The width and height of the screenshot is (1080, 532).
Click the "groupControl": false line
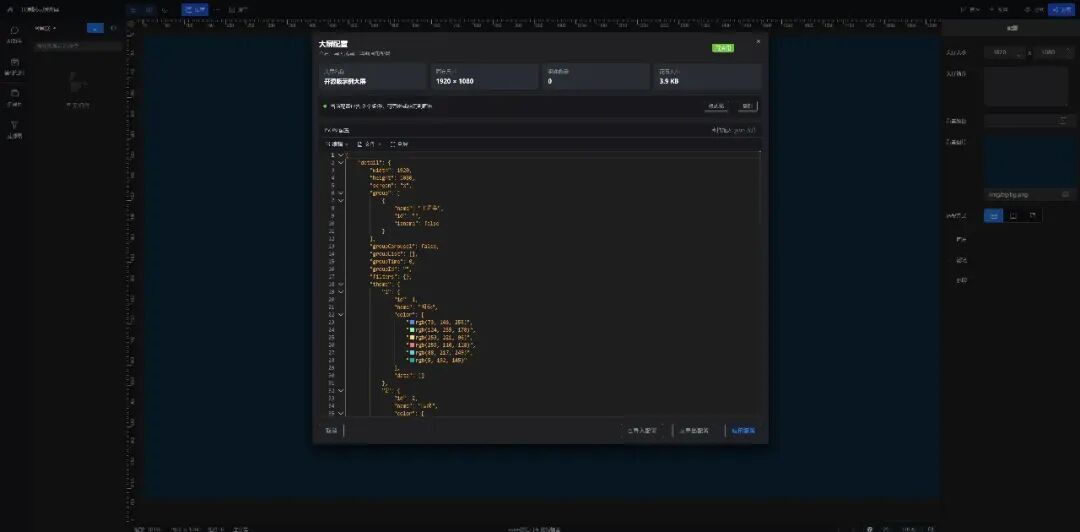coord(405,246)
